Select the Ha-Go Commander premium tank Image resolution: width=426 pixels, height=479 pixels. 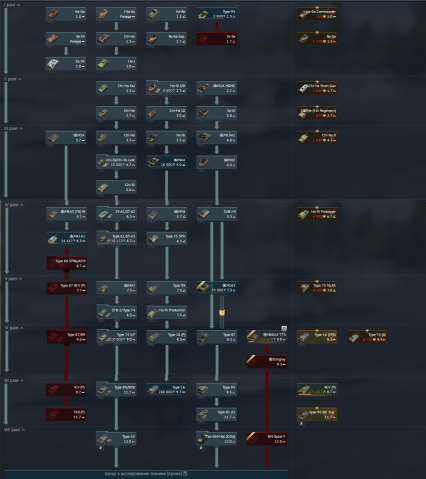coord(317,14)
